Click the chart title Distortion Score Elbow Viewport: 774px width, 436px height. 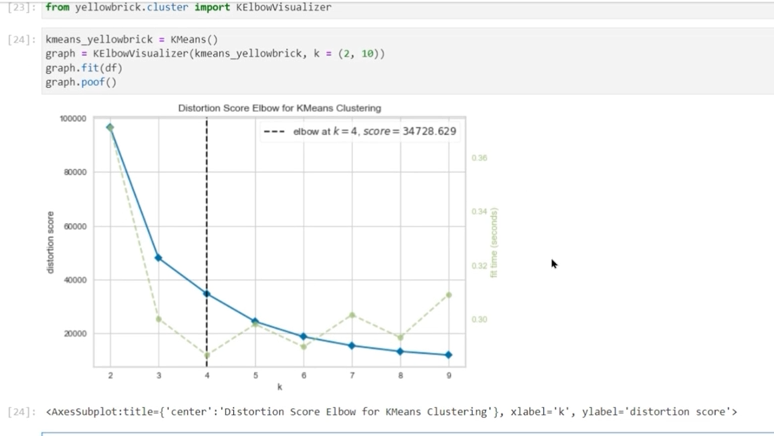point(279,108)
